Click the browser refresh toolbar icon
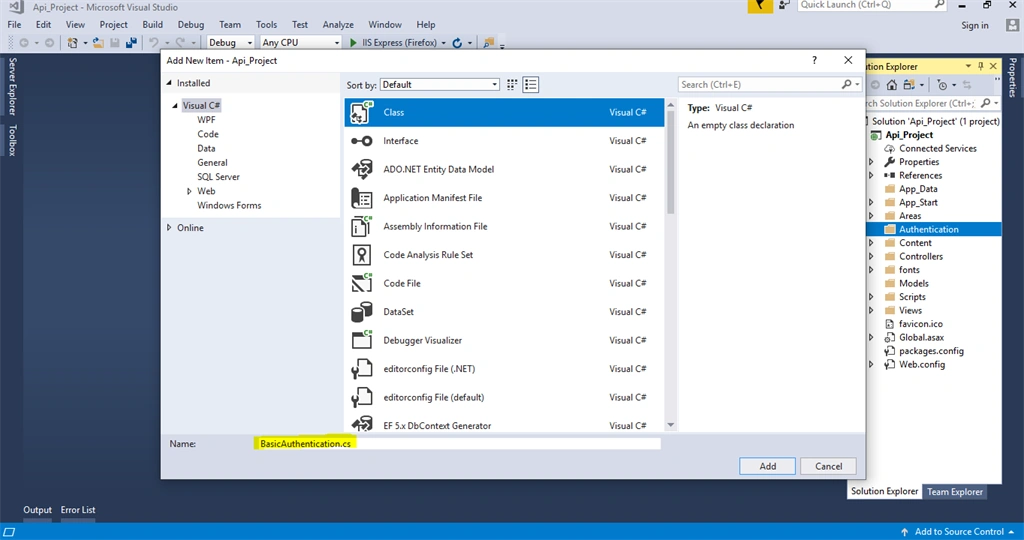 (x=457, y=42)
